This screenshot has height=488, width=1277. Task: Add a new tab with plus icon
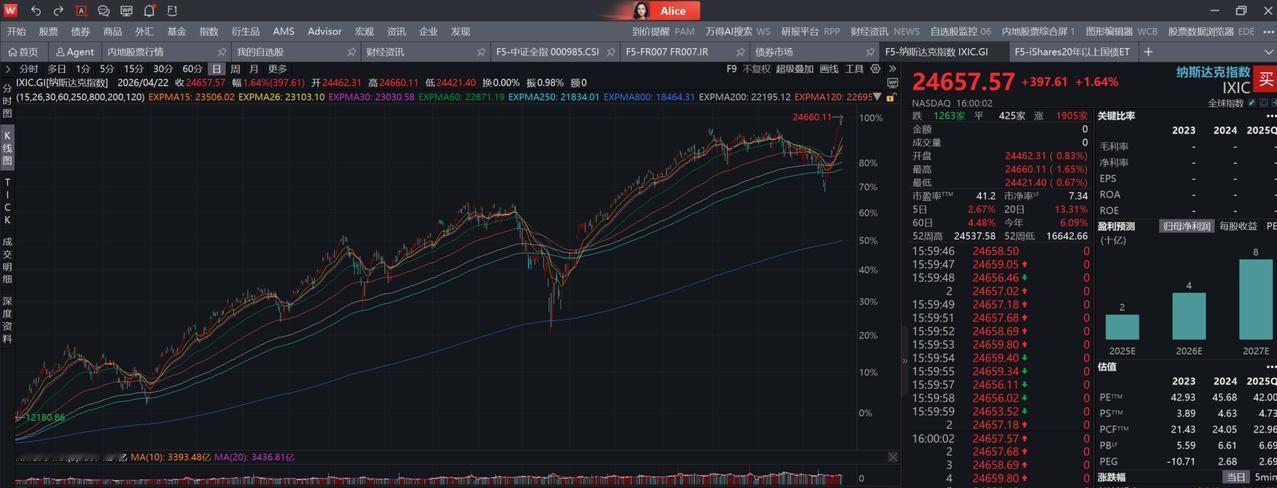click(1148, 51)
